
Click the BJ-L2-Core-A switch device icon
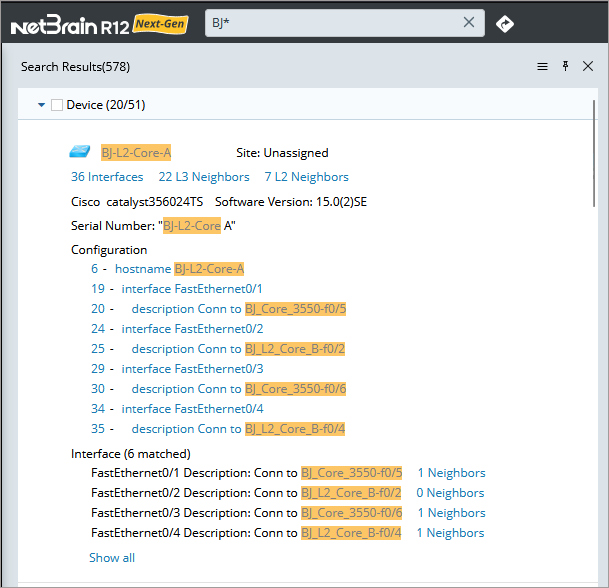click(80, 153)
